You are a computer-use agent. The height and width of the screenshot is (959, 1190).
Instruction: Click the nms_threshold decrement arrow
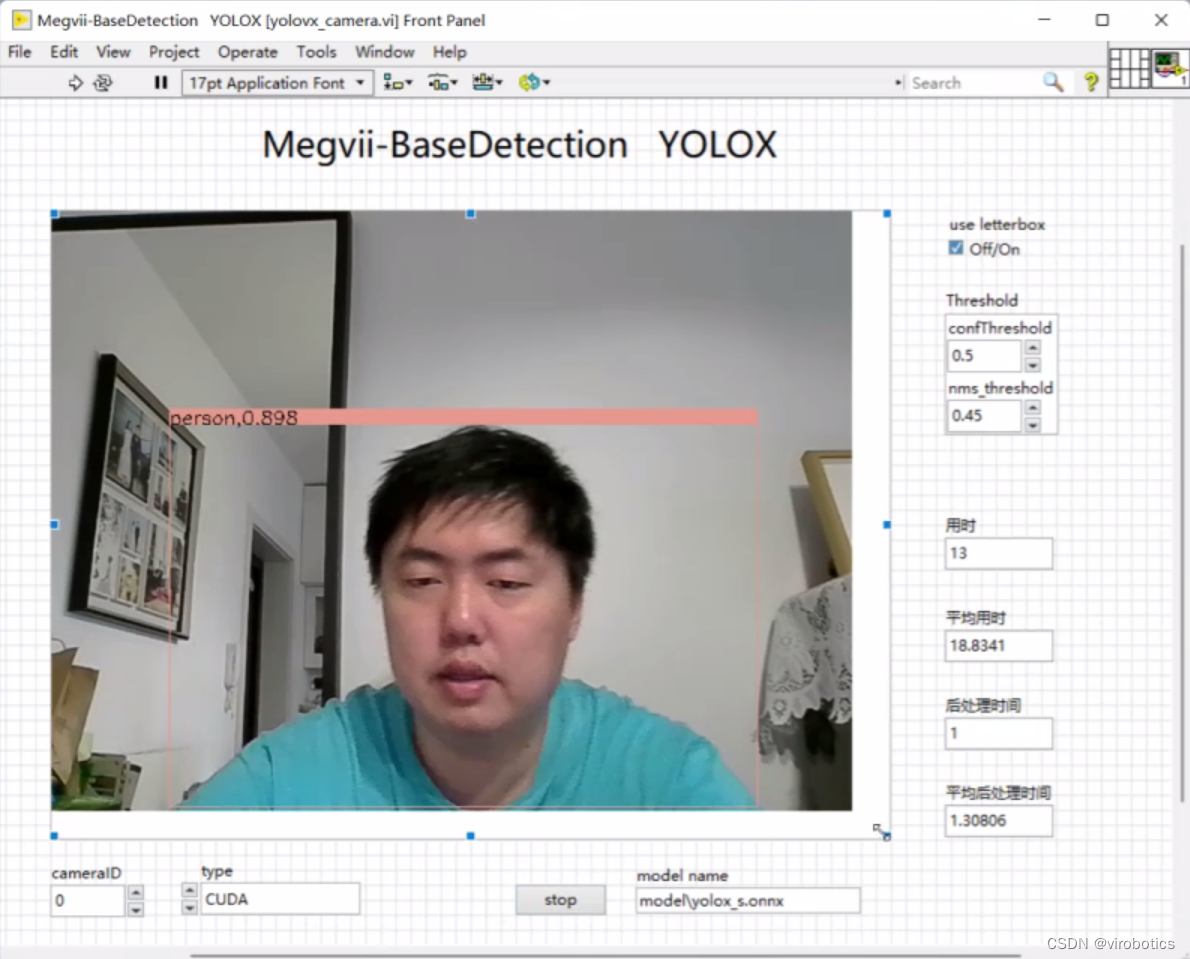(1032, 425)
